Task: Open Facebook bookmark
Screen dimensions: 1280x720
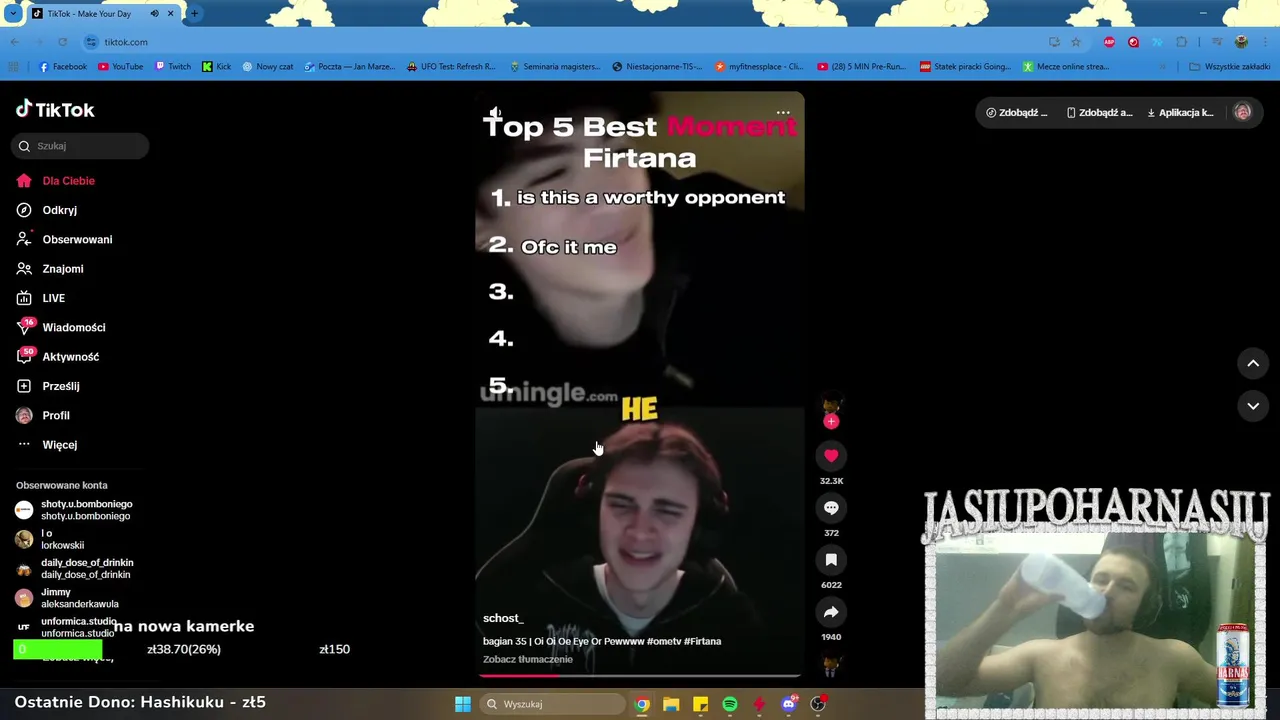Action: click(x=62, y=67)
